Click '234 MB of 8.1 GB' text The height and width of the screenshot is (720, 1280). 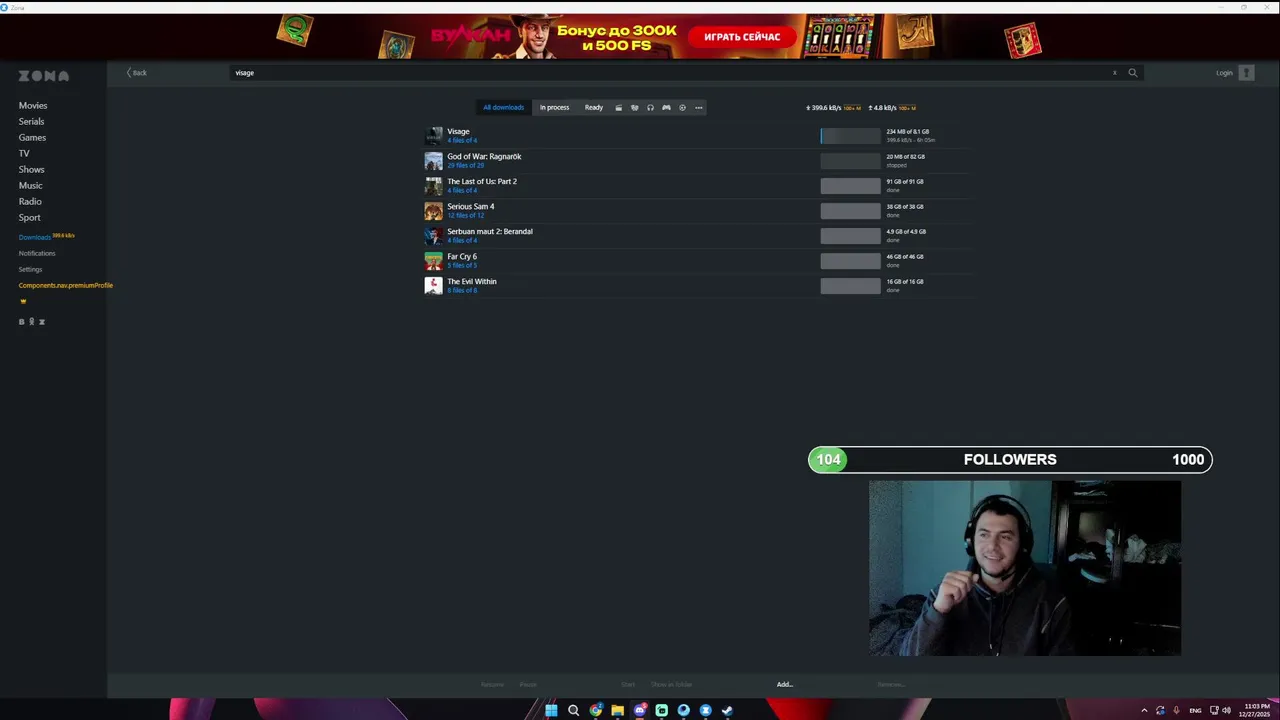[907, 132]
